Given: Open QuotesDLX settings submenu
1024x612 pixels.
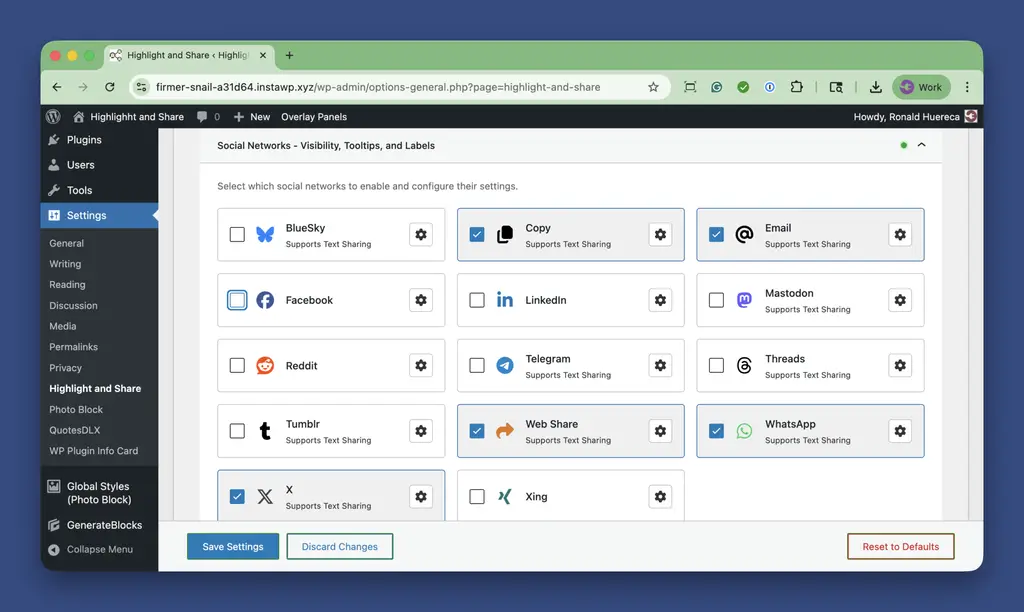Looking at the screenshot, I should pos(74,430).
